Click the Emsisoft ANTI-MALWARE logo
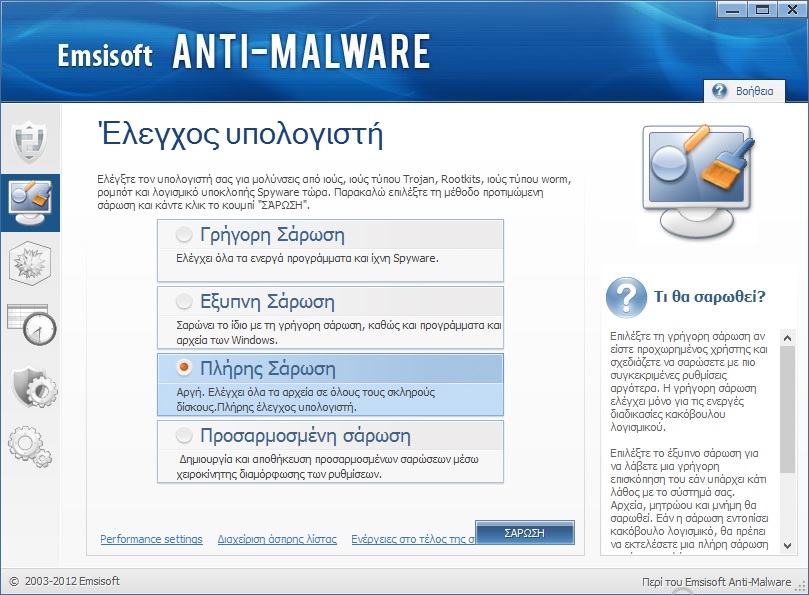The image size is (809, 595). point(244,52)
